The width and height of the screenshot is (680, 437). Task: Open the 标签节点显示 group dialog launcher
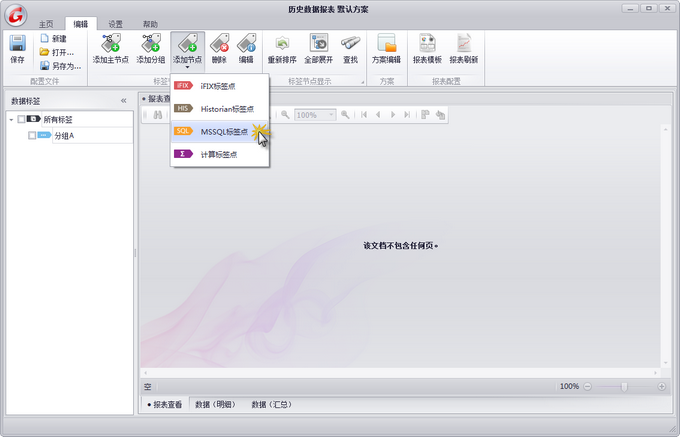tap(363, 82)
